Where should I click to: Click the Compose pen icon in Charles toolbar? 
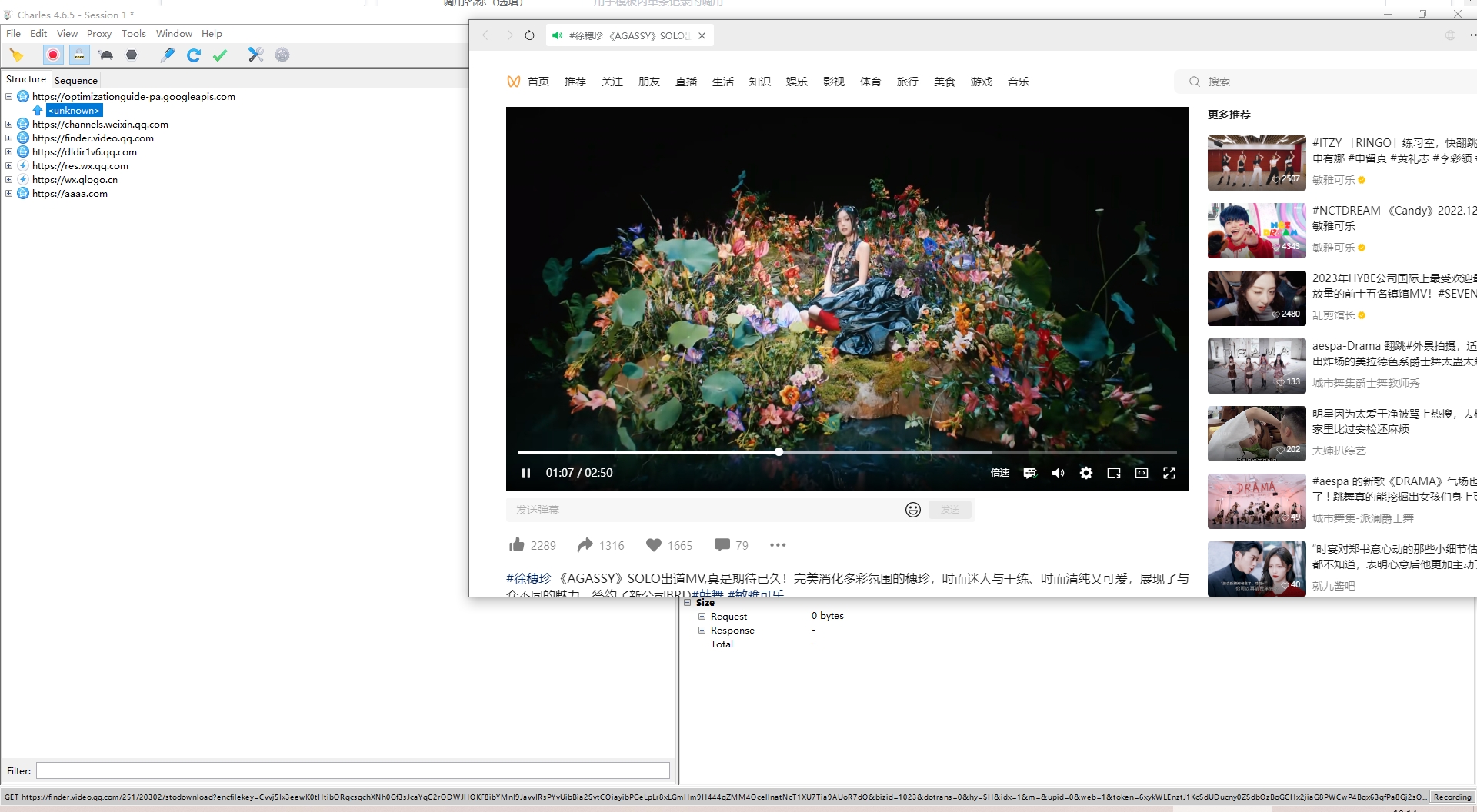[x=167, y=55]
